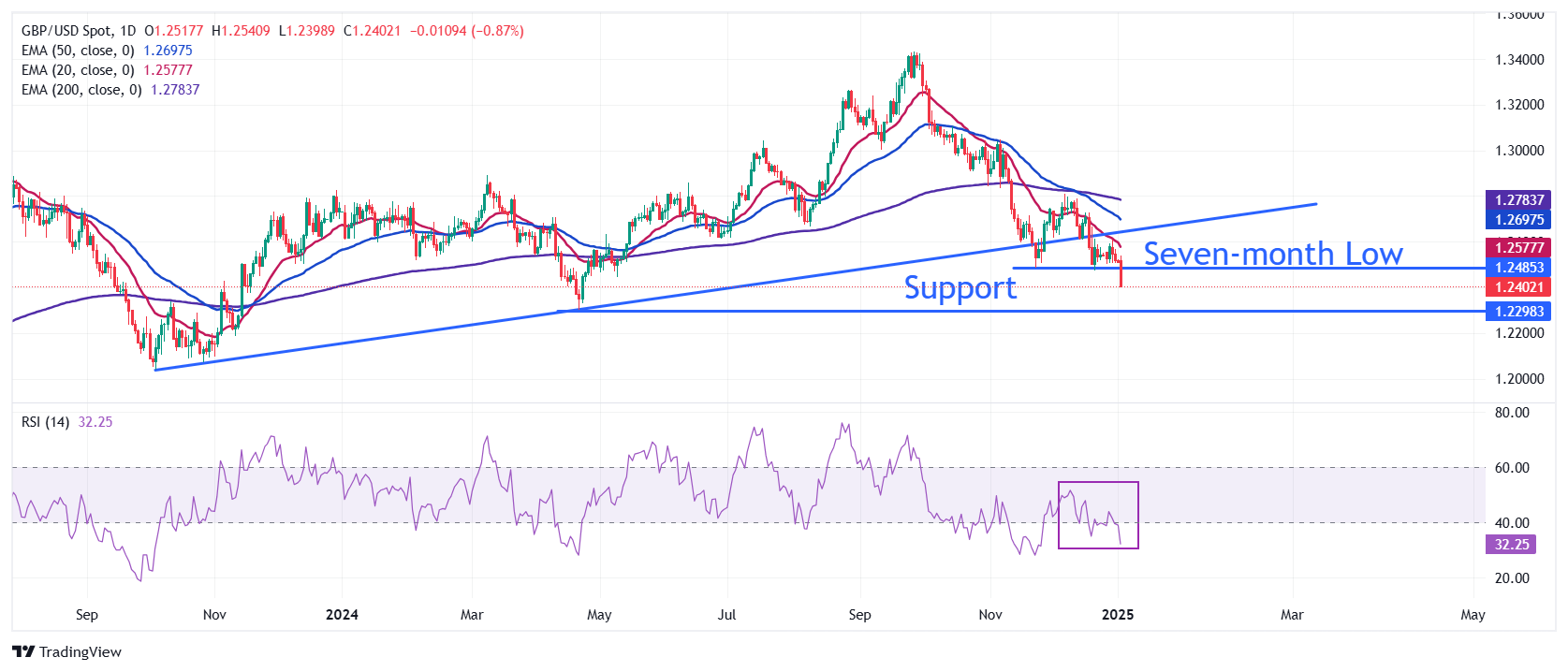Click the TradingView logo icon
This screenshot has height=672, width=1568.
tap(23, 651)
